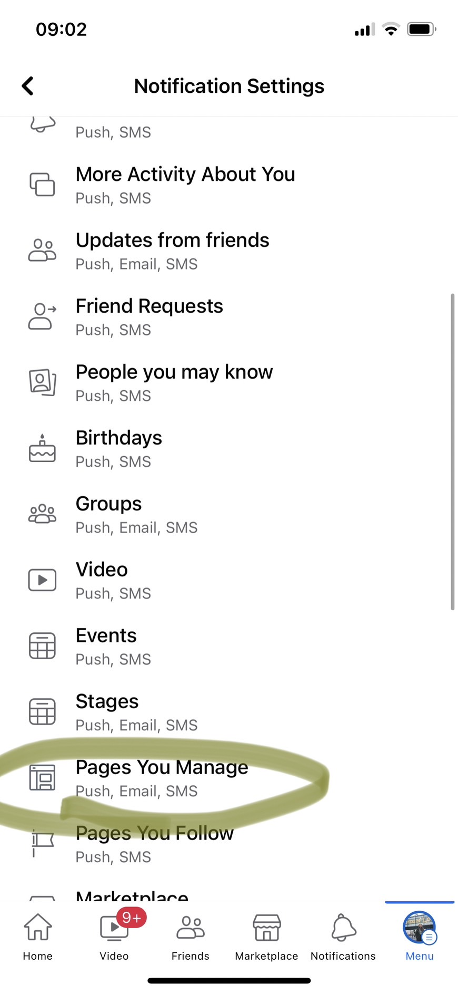Open Video notification settings row
Screen dimensions: 458x993
(x=229, y=579)
